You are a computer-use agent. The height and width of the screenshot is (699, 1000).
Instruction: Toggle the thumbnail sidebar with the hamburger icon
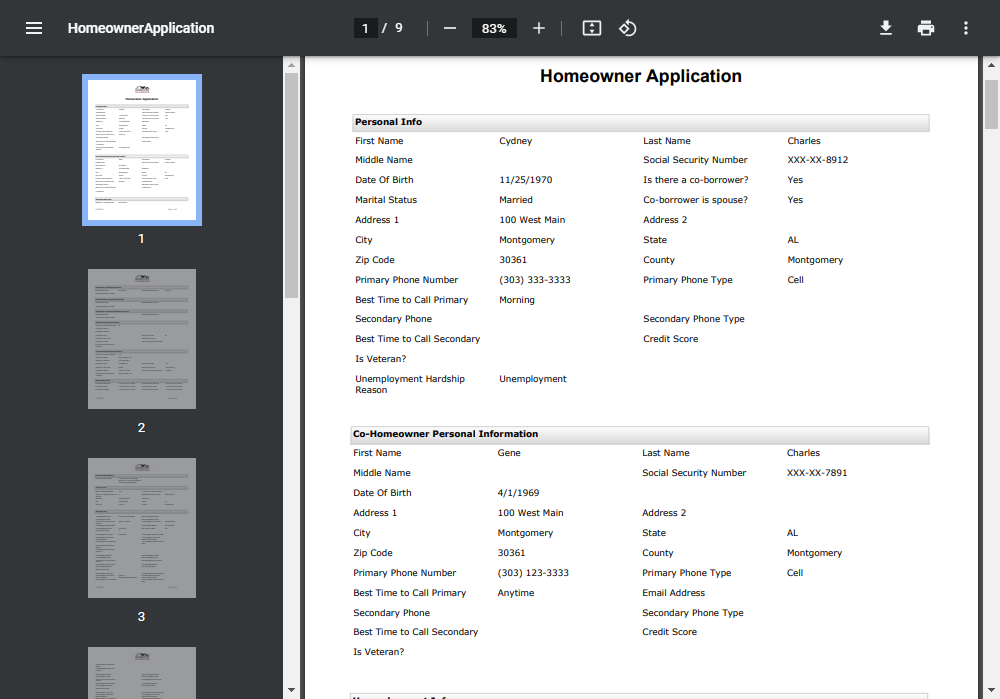(34, 27)
